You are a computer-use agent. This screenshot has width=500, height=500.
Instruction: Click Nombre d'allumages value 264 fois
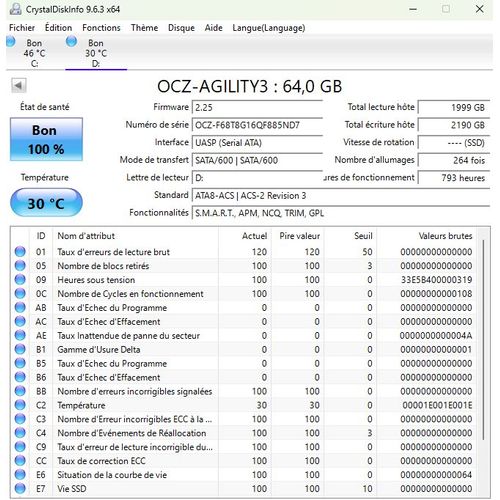click(x=454, y=160)
